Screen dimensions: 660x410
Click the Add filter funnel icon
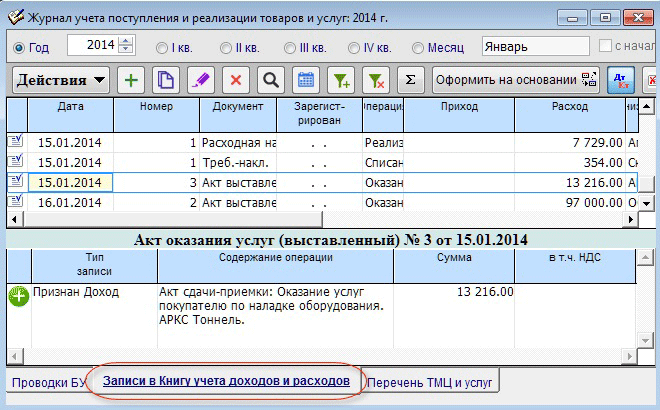click(341, 80)
